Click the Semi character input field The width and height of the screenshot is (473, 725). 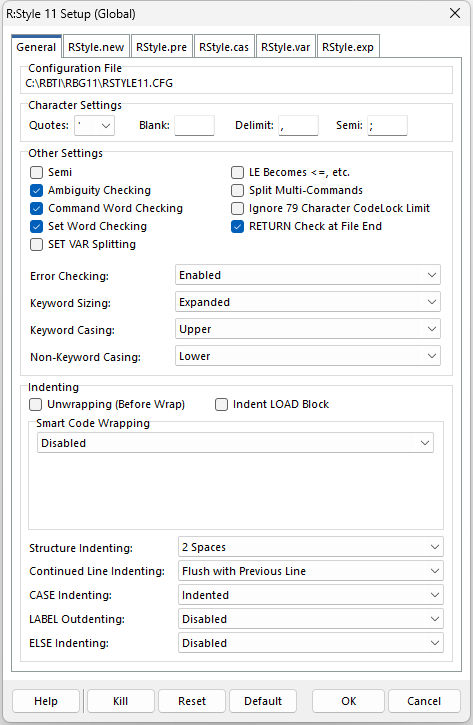tap(387, 126)
